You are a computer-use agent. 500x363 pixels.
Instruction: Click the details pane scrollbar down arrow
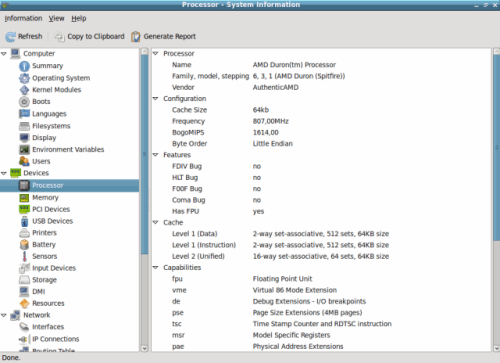tap(496, 348)
